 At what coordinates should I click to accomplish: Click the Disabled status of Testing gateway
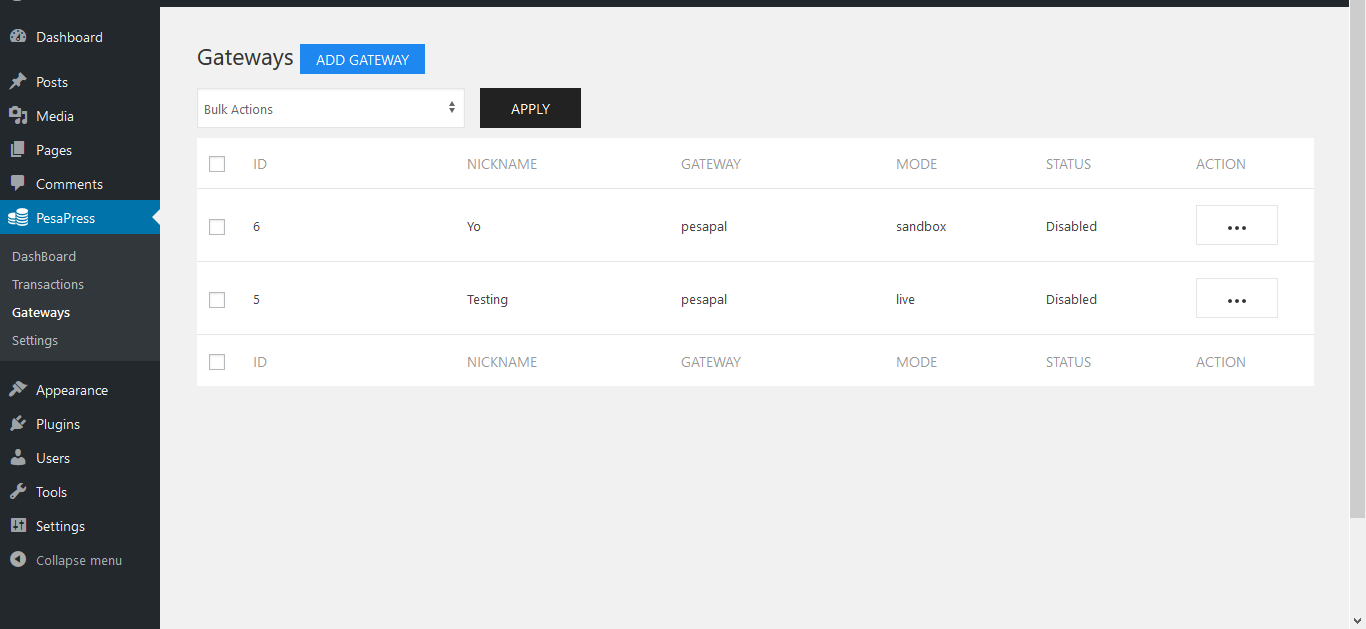point(1071,300)
